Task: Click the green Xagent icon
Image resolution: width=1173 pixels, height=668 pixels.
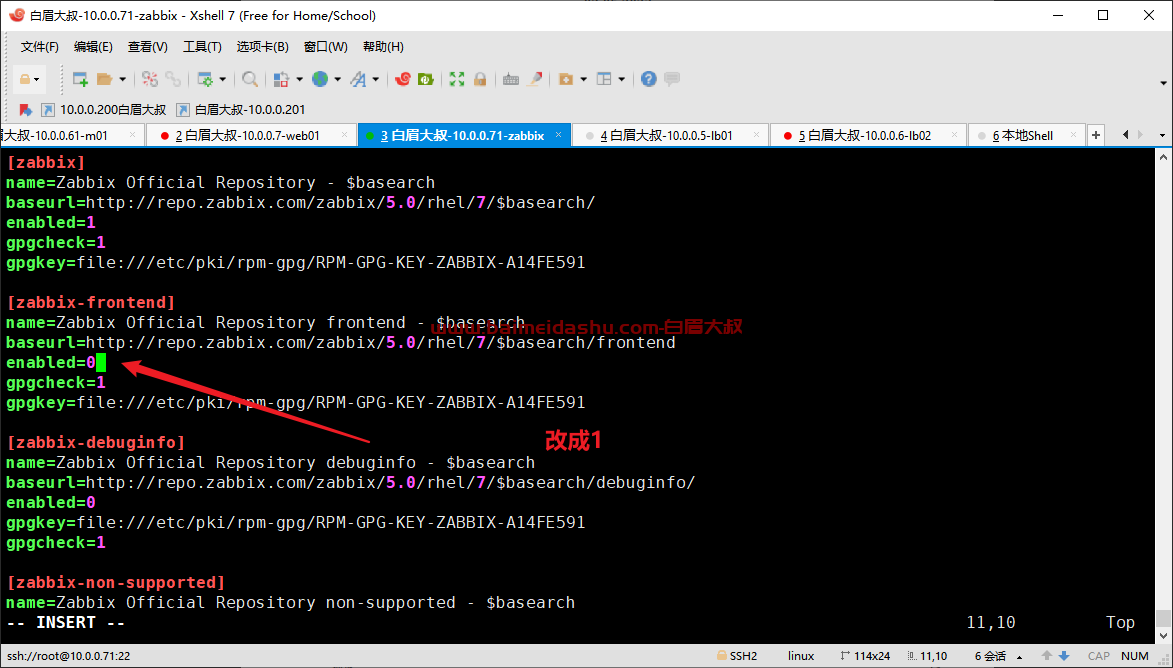Action: (x=426, y=79)
